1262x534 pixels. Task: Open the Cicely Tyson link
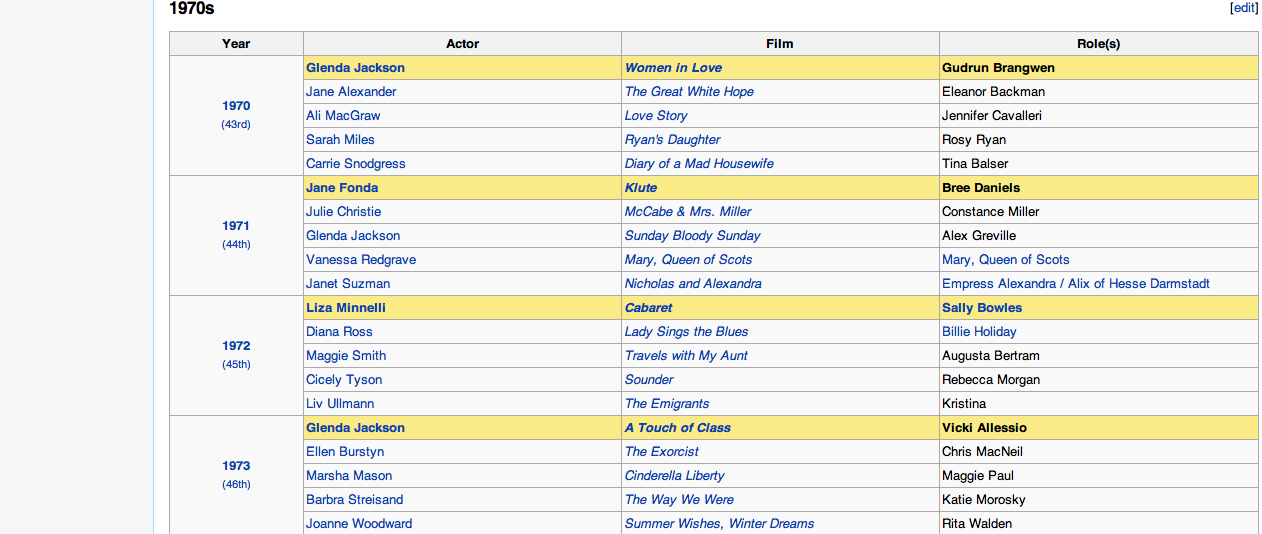tap(344, 380)
